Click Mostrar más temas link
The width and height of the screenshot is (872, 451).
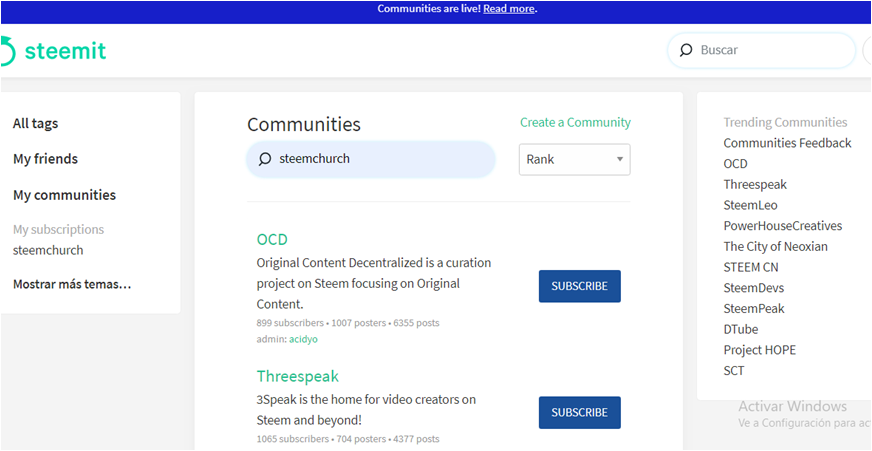pyautogui.click(x=72, y=285)
